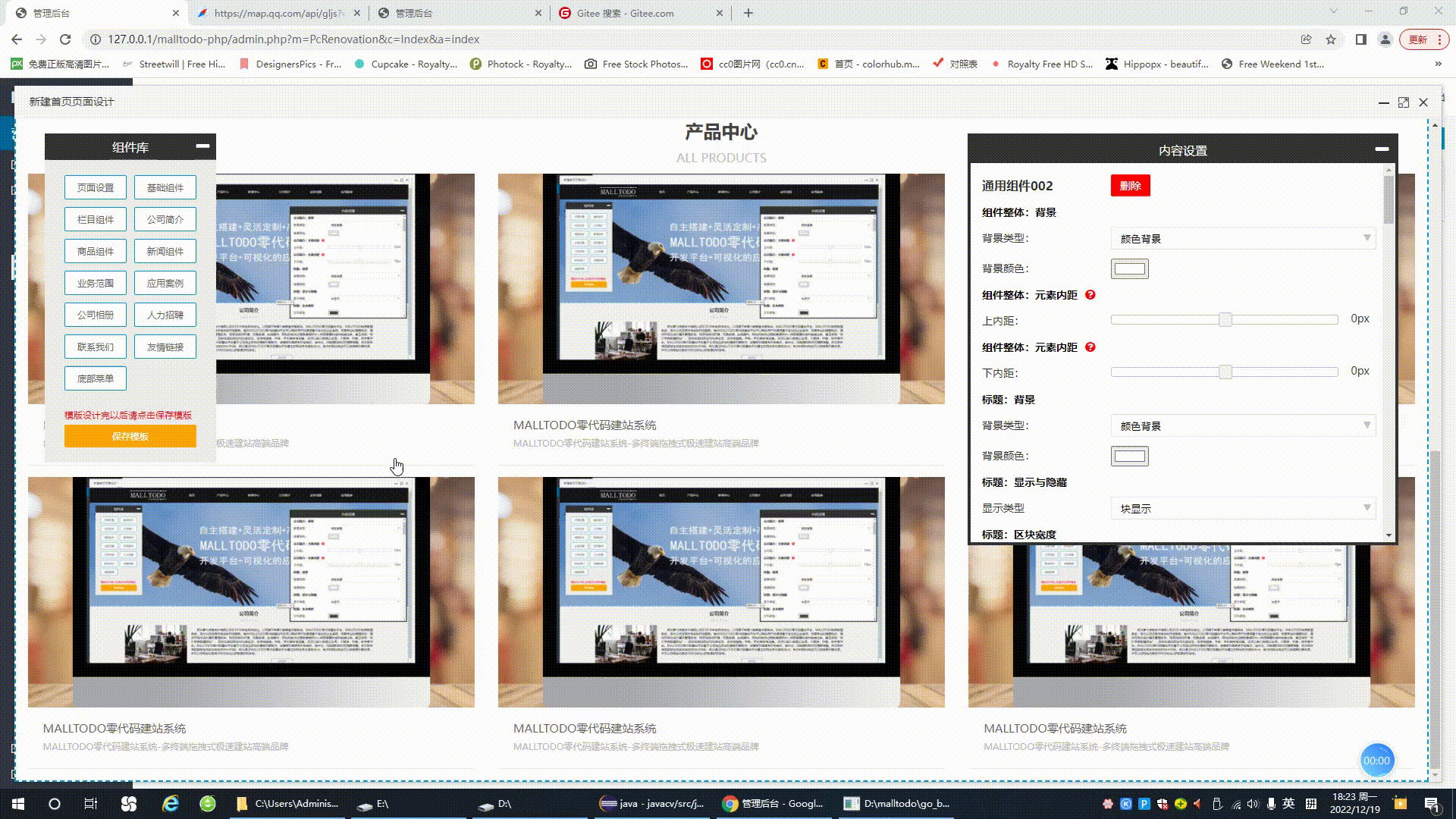Select the 栏目组件 button
This screenshot has height=819, width=1456.
point(96,219)
